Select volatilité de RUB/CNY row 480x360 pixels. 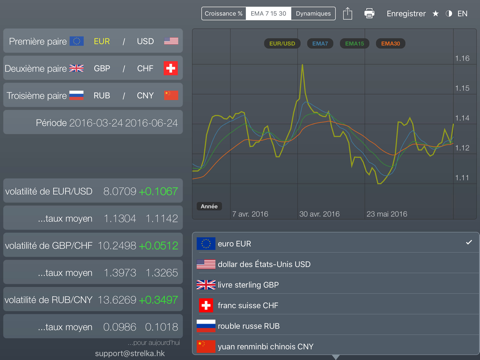pos(93,300)
